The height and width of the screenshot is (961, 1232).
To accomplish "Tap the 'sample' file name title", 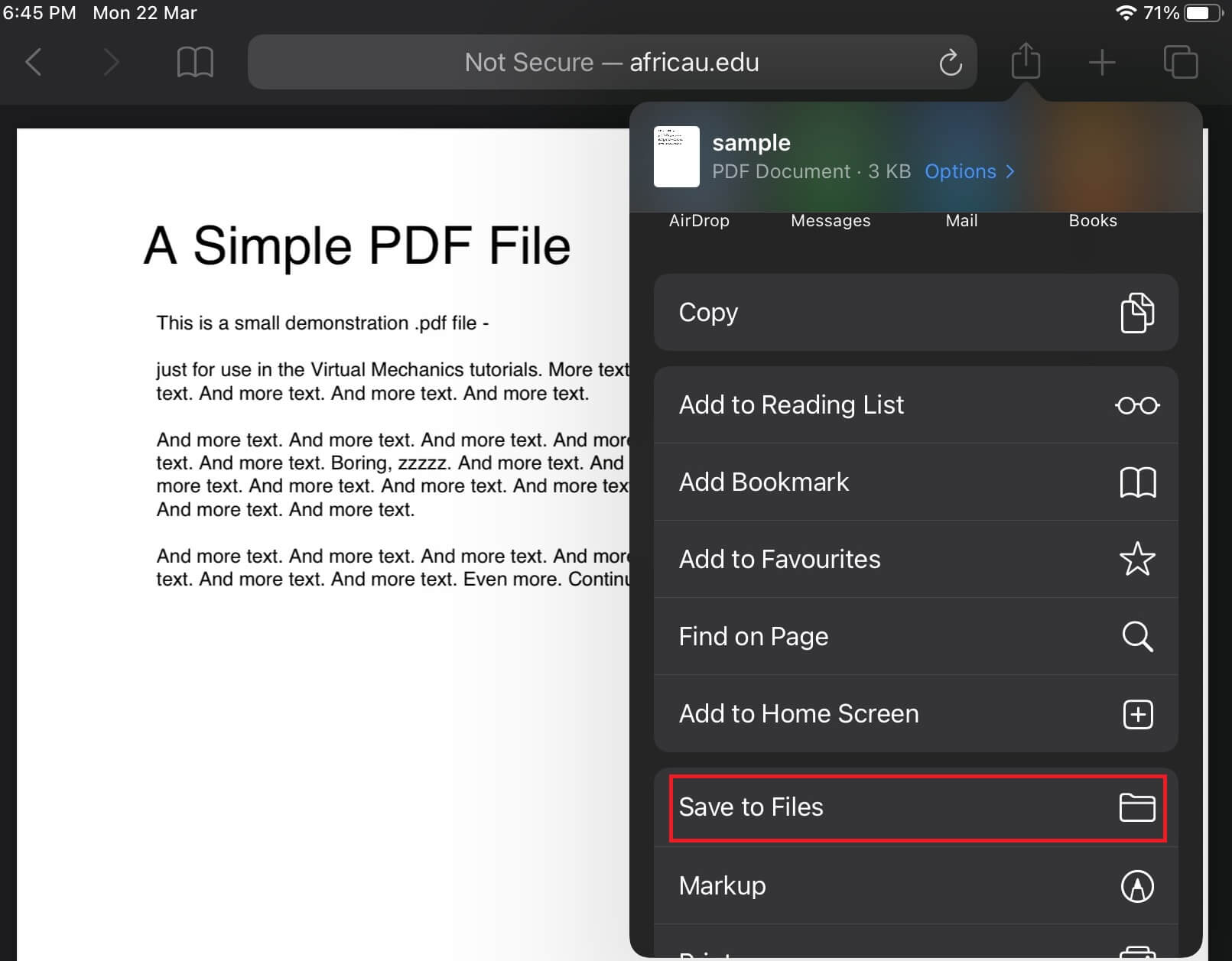I will [751, 143].
